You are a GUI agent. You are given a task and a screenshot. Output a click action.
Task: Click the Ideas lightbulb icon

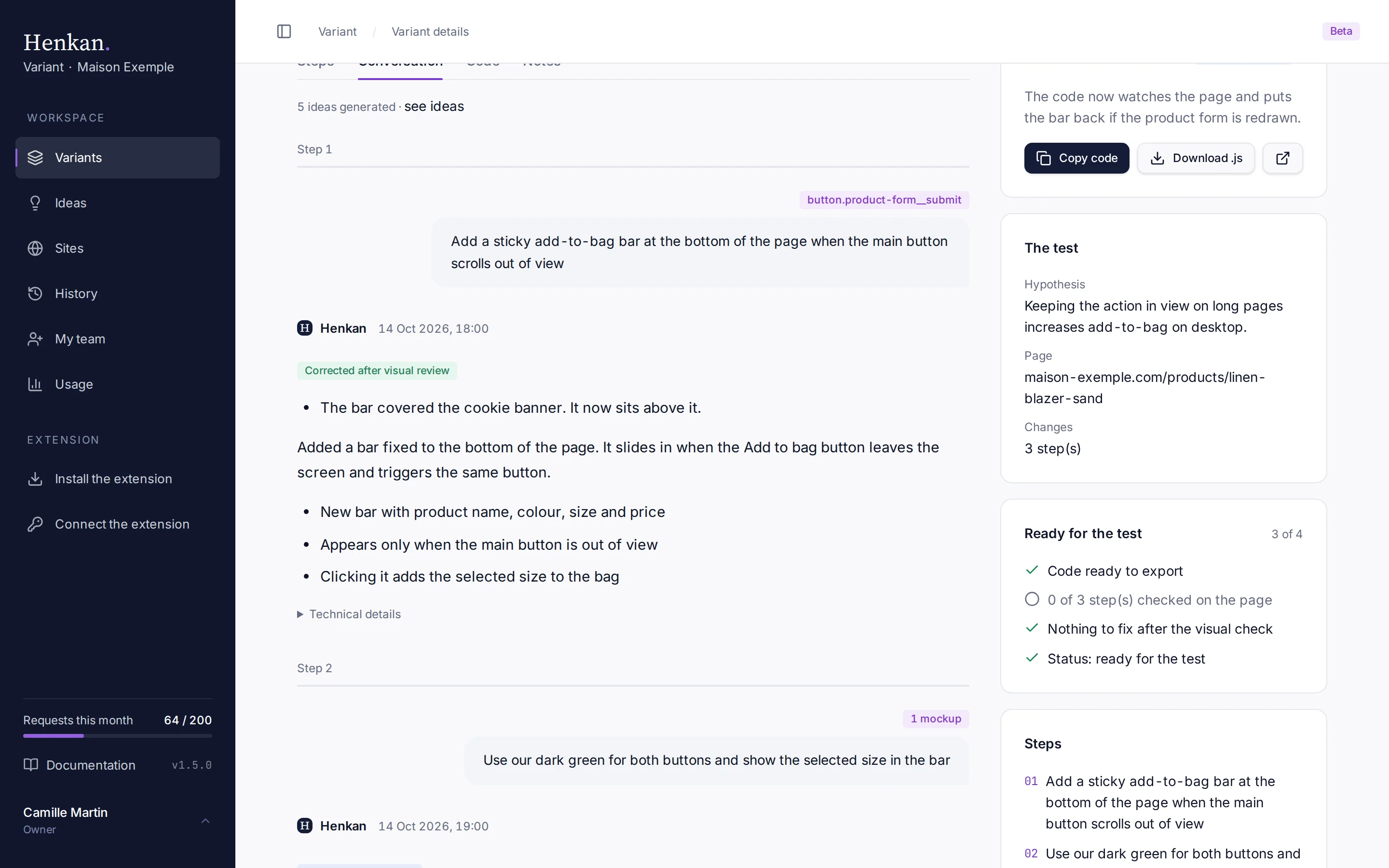coord(35,203)
